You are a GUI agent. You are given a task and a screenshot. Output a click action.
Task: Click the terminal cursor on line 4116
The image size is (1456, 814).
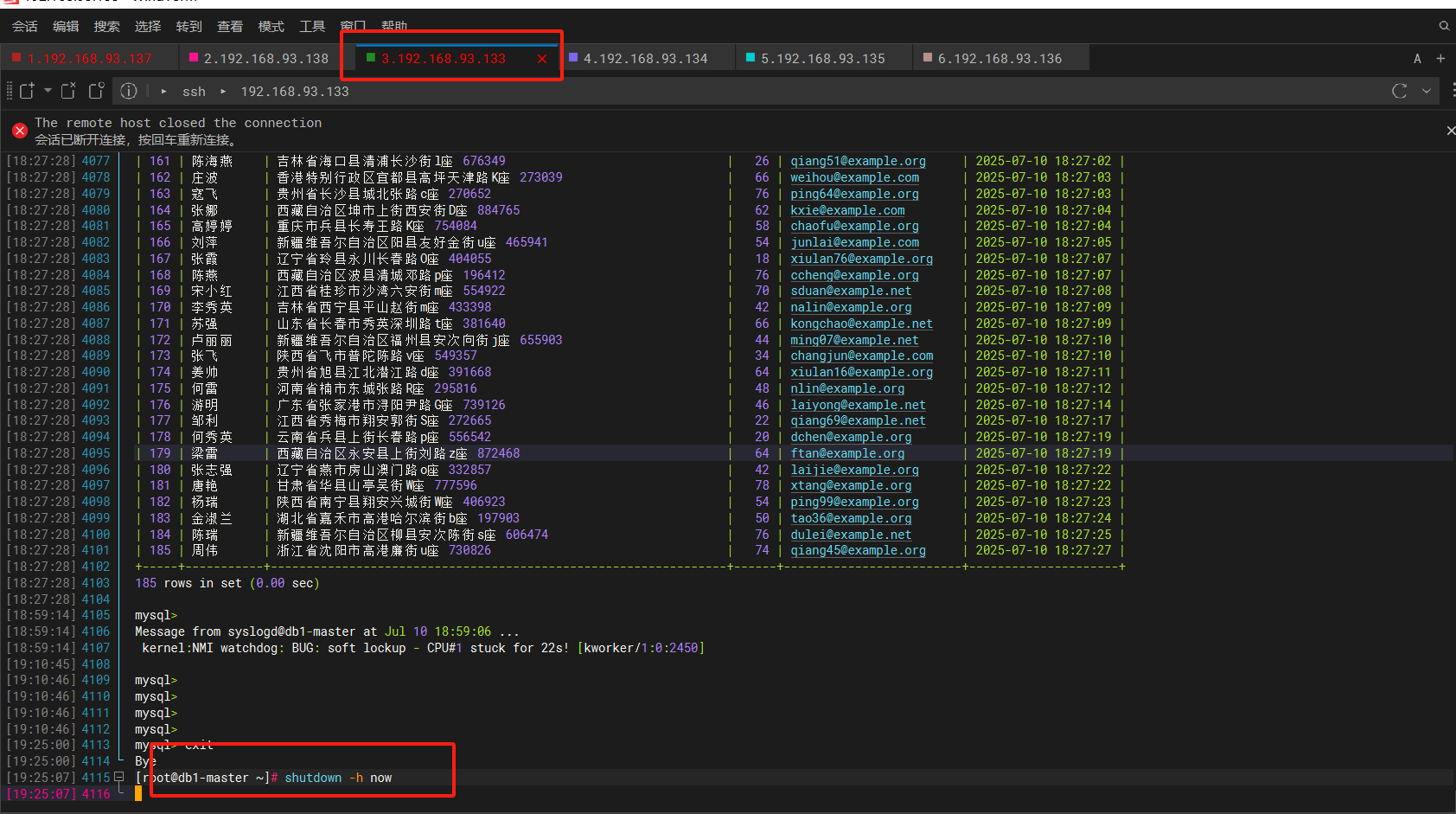click(x=138, y=794)
